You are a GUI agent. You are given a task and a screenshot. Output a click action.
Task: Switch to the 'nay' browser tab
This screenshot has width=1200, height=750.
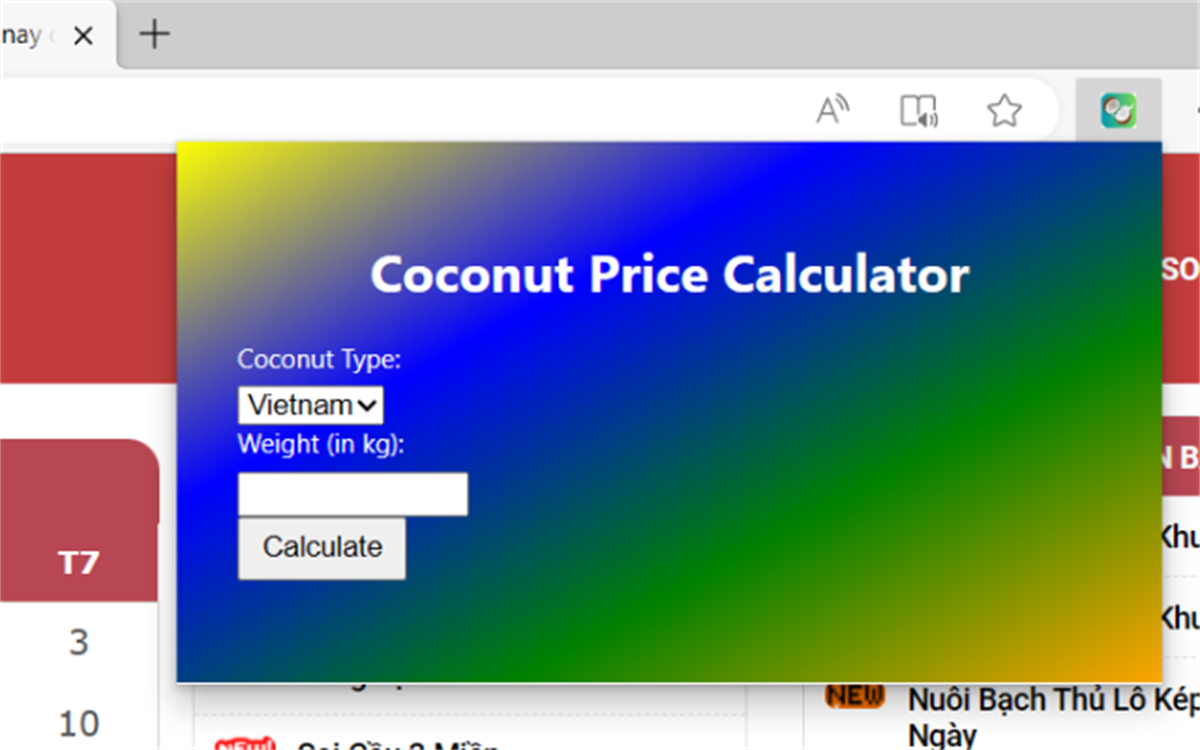coord(25,35)
